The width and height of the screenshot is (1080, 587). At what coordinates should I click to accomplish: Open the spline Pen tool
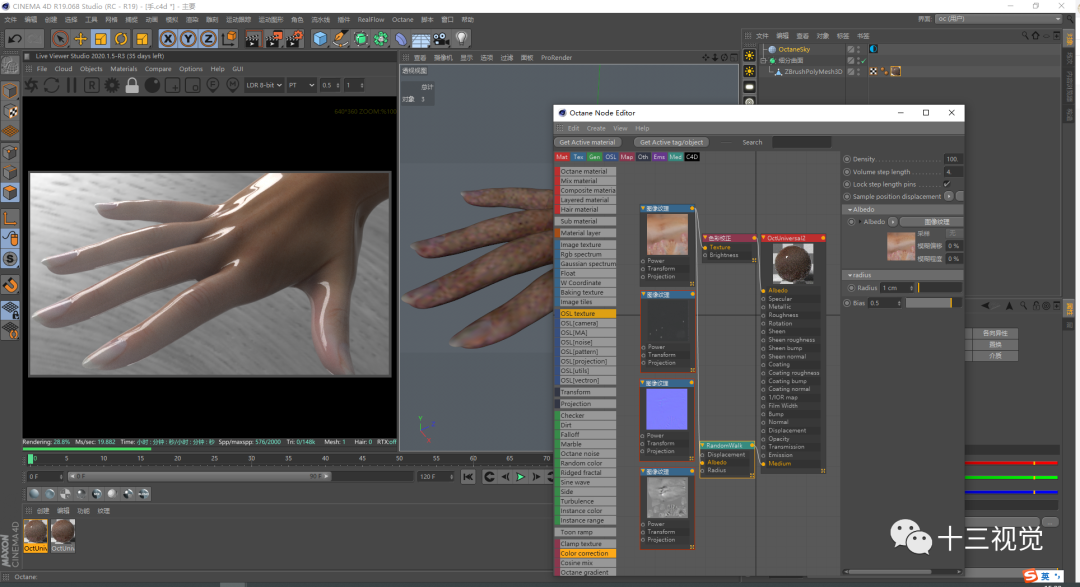click(x=340, y=39)
